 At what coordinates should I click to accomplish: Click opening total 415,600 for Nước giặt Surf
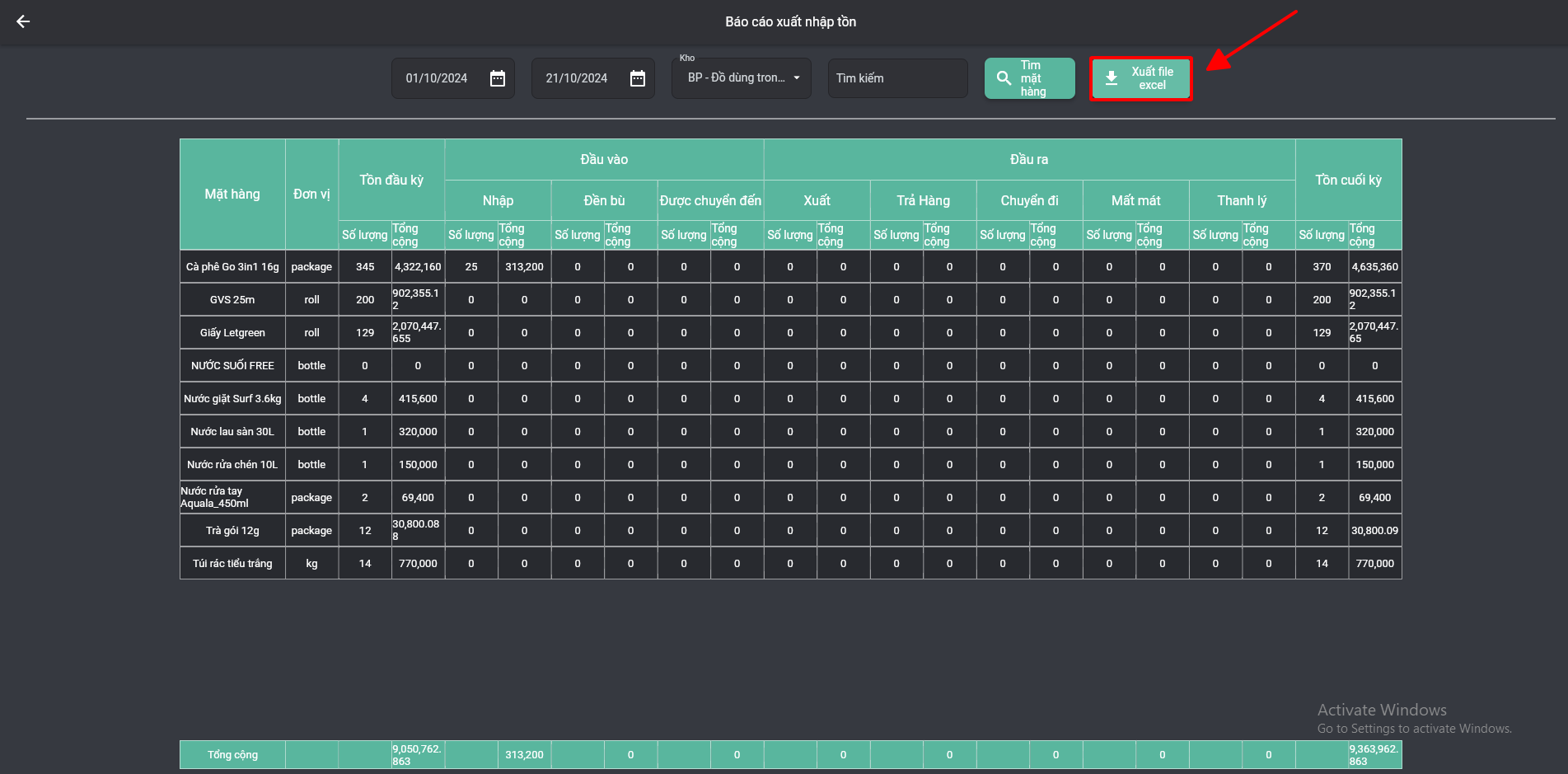(418, 399)
